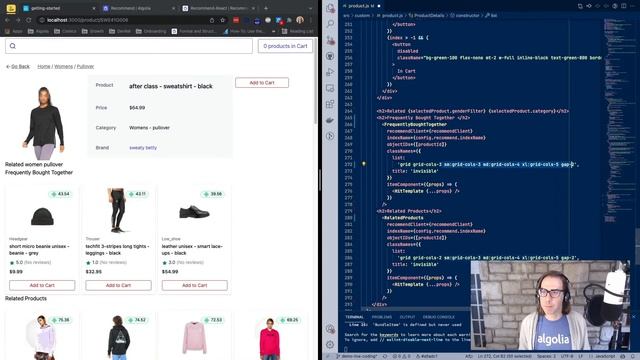
Task: Open Run and Debug icon in VS Code
Action: [x=331, y=72]
